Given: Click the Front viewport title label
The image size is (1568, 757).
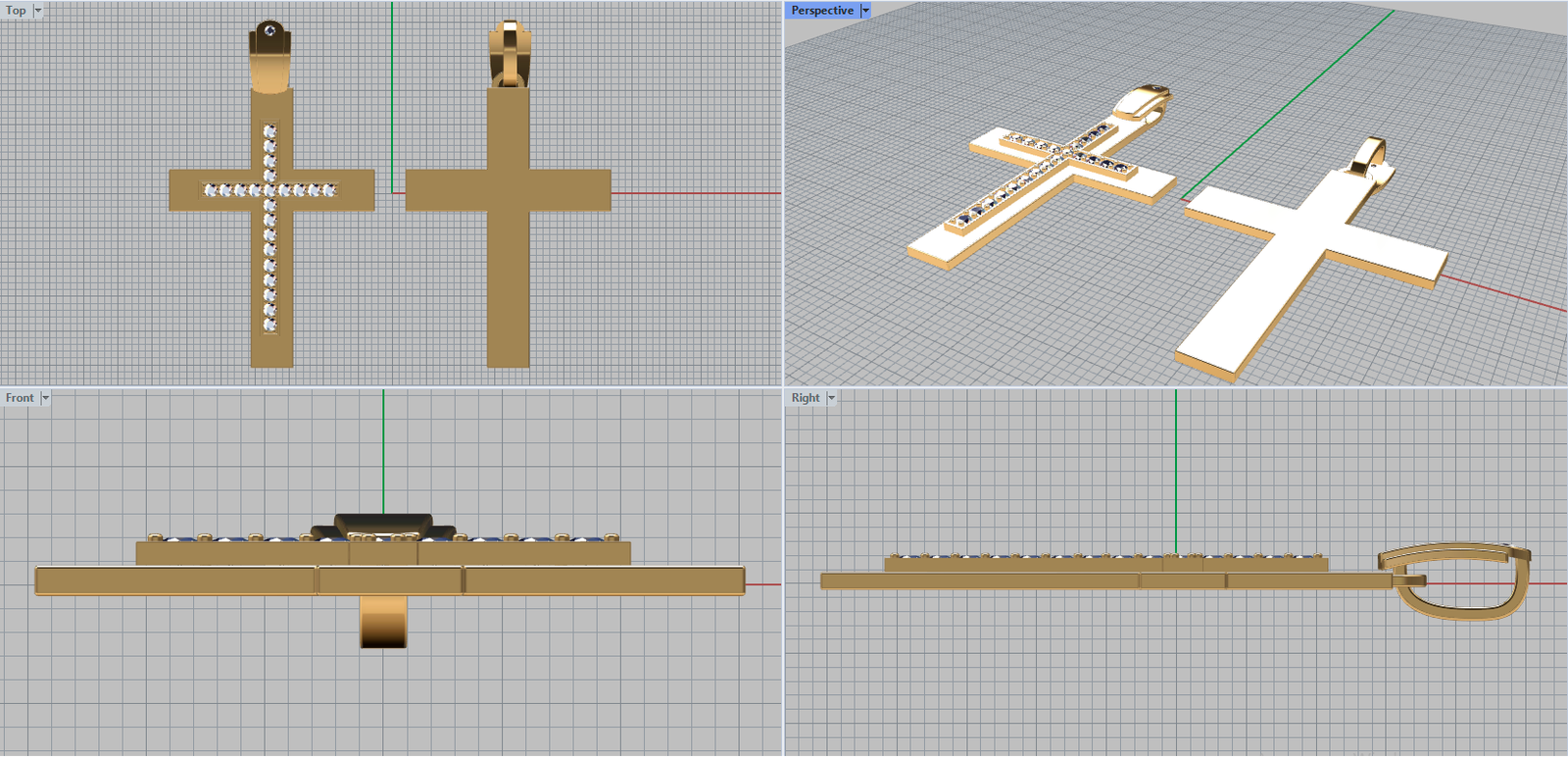Looking at the screenshot, I should [x=19, y=398].
